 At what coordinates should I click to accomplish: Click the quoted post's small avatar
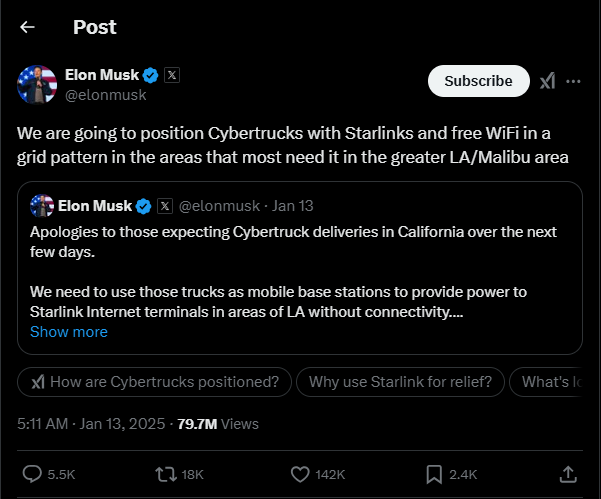point(42,206)
